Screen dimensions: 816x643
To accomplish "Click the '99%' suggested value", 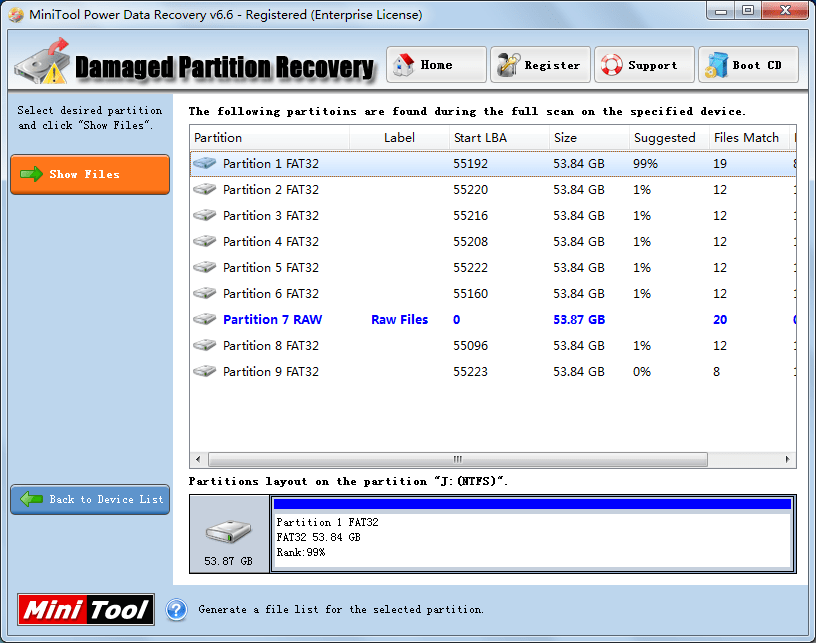I will pos(645,163).
